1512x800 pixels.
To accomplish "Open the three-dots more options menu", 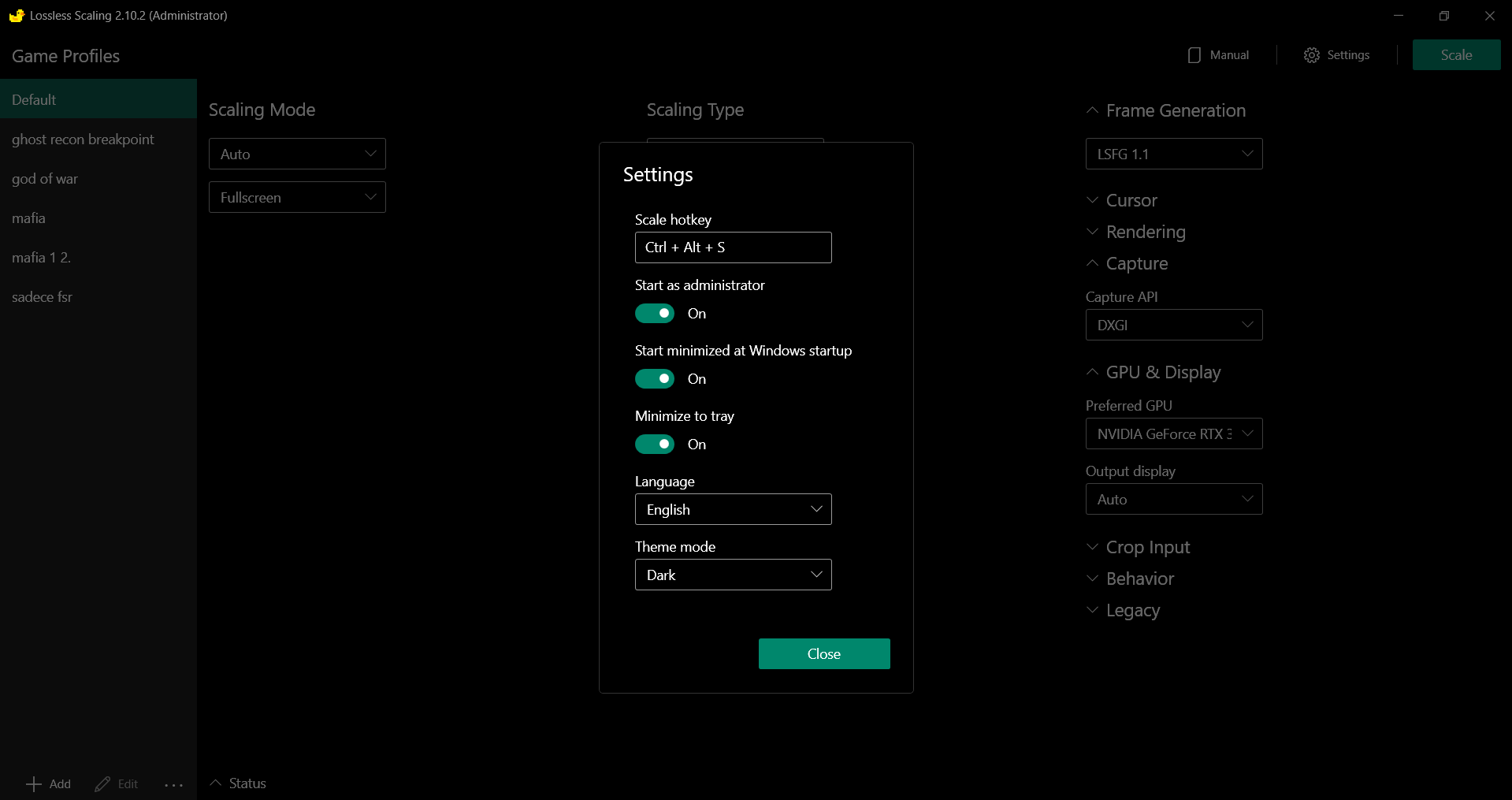I will click(x=174, y=785).
